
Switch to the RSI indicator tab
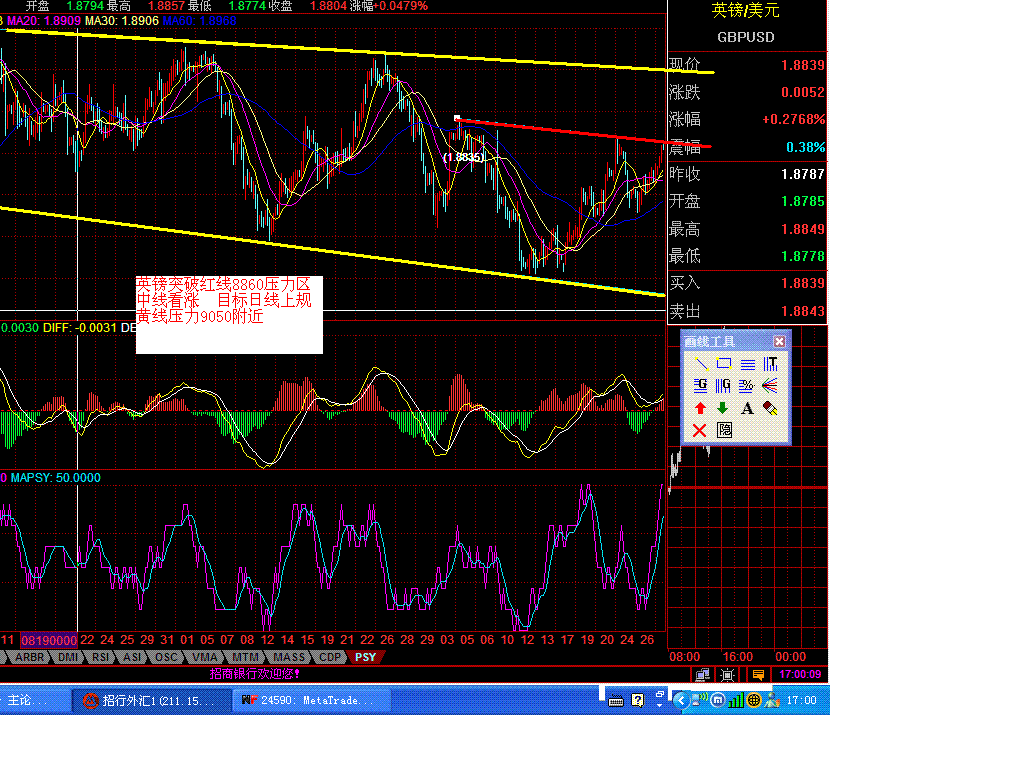(100, 657)
